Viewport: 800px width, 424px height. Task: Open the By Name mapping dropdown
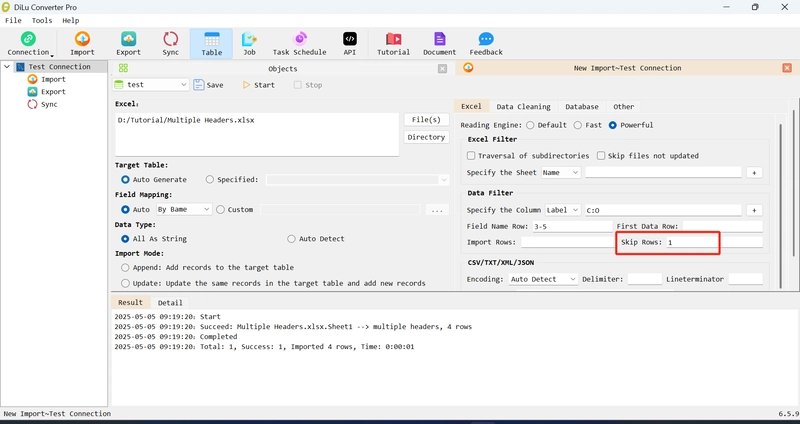coord(184,209)
